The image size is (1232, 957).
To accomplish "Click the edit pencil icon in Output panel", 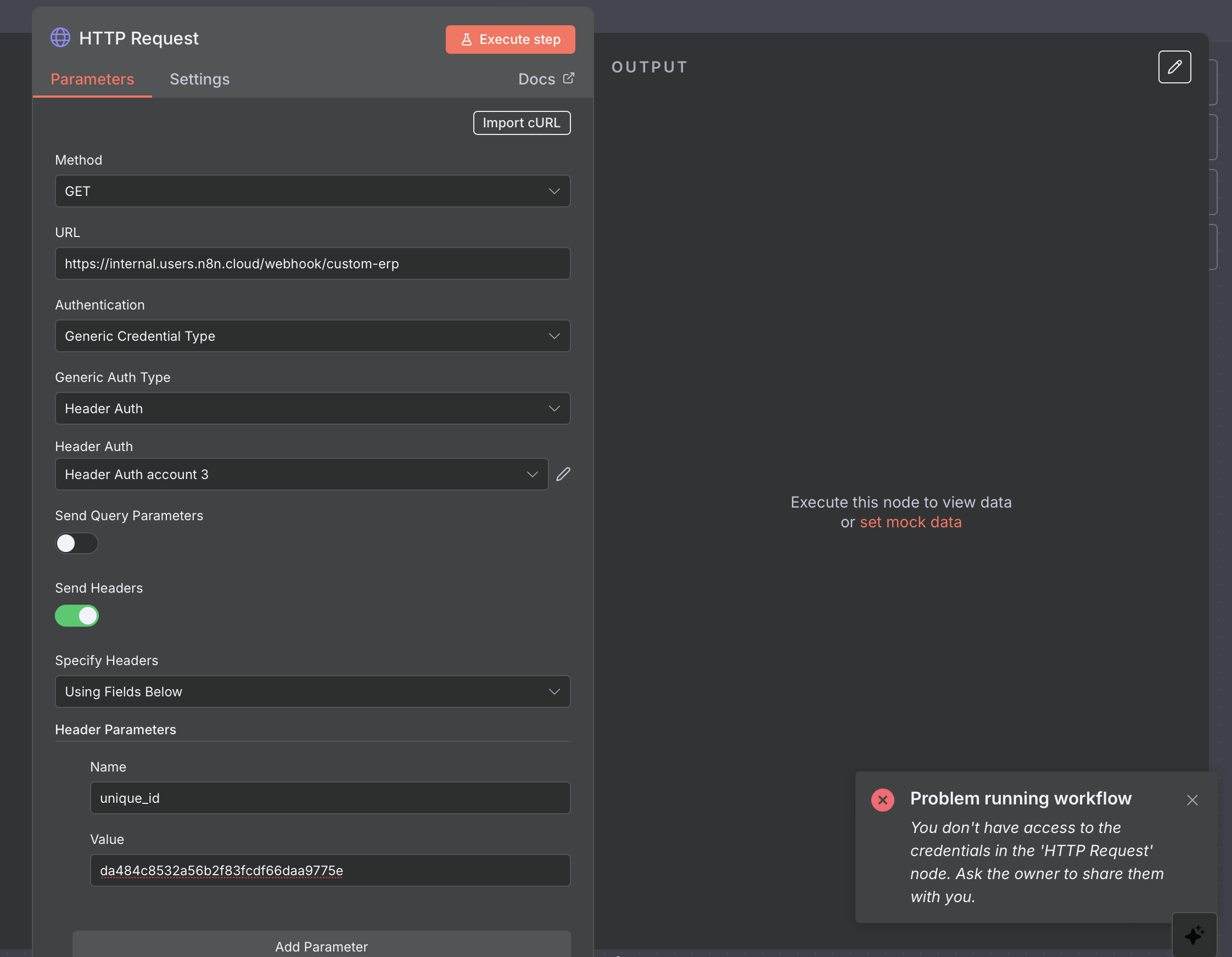I will (x=1174, y=67).
